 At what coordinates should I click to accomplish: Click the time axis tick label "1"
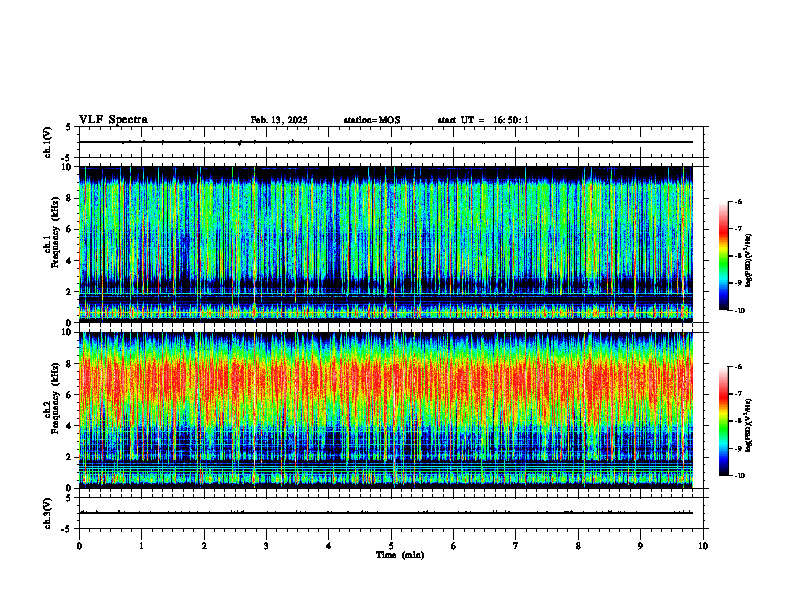click(x=141, y=546)
